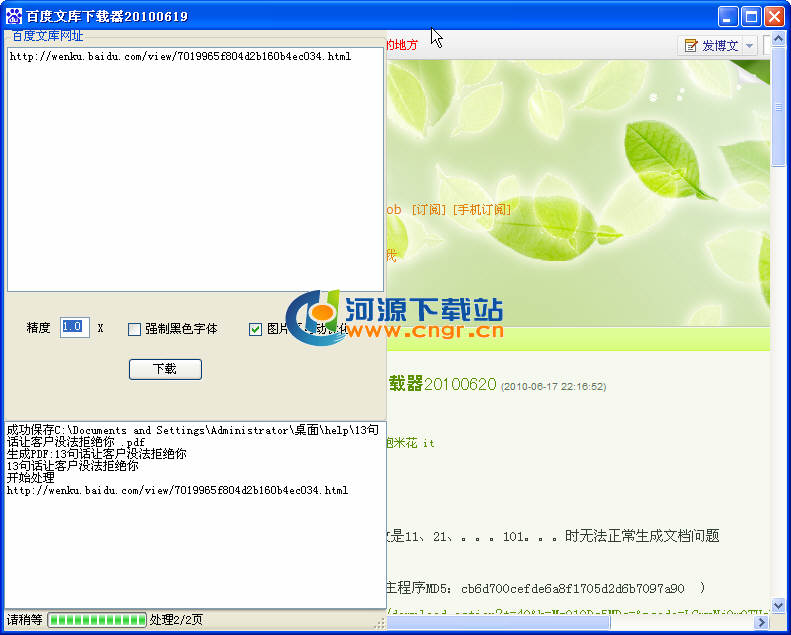Click the log output text area
The height and width of the screenshot is (635, 791).
tap(195, 515)
